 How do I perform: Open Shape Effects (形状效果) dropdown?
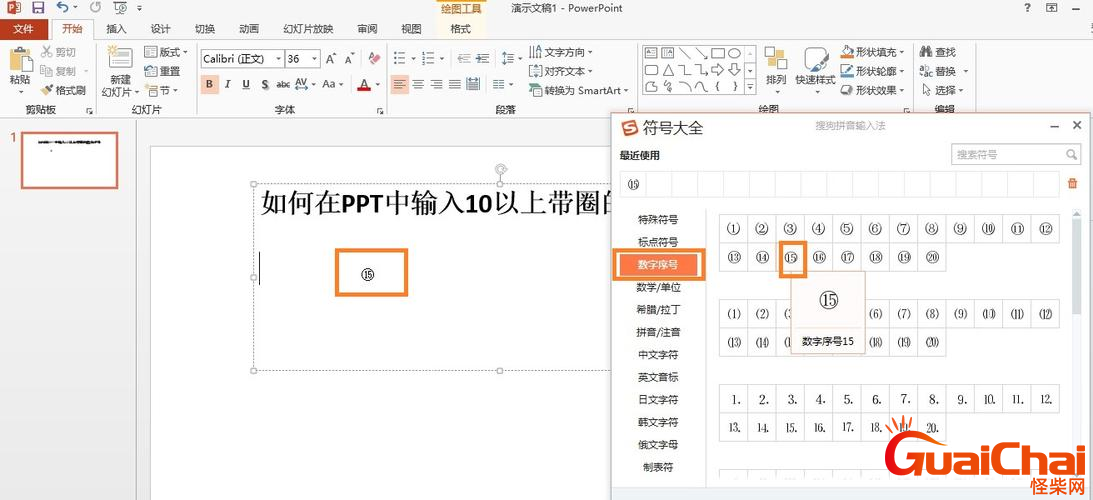[873, 90]
